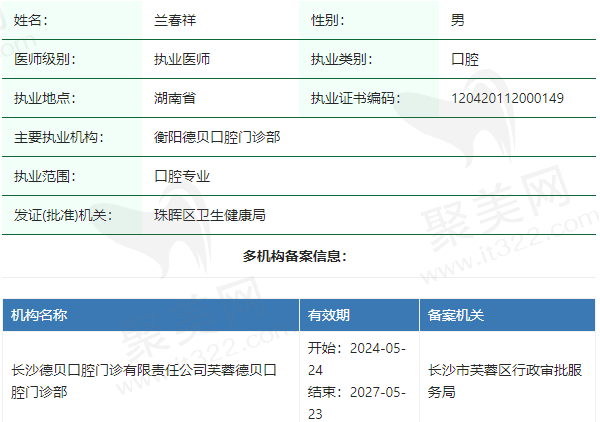Select the 口腔 category value
The image size is (600, 422).
tap(465, 59)
